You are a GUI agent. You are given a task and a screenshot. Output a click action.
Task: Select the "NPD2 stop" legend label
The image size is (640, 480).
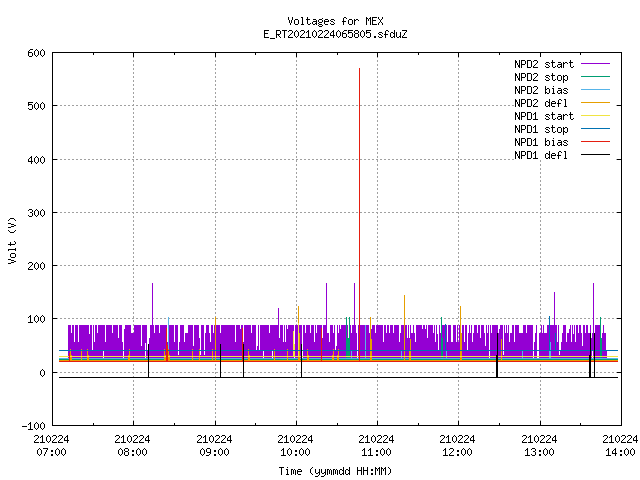[541, 77]
